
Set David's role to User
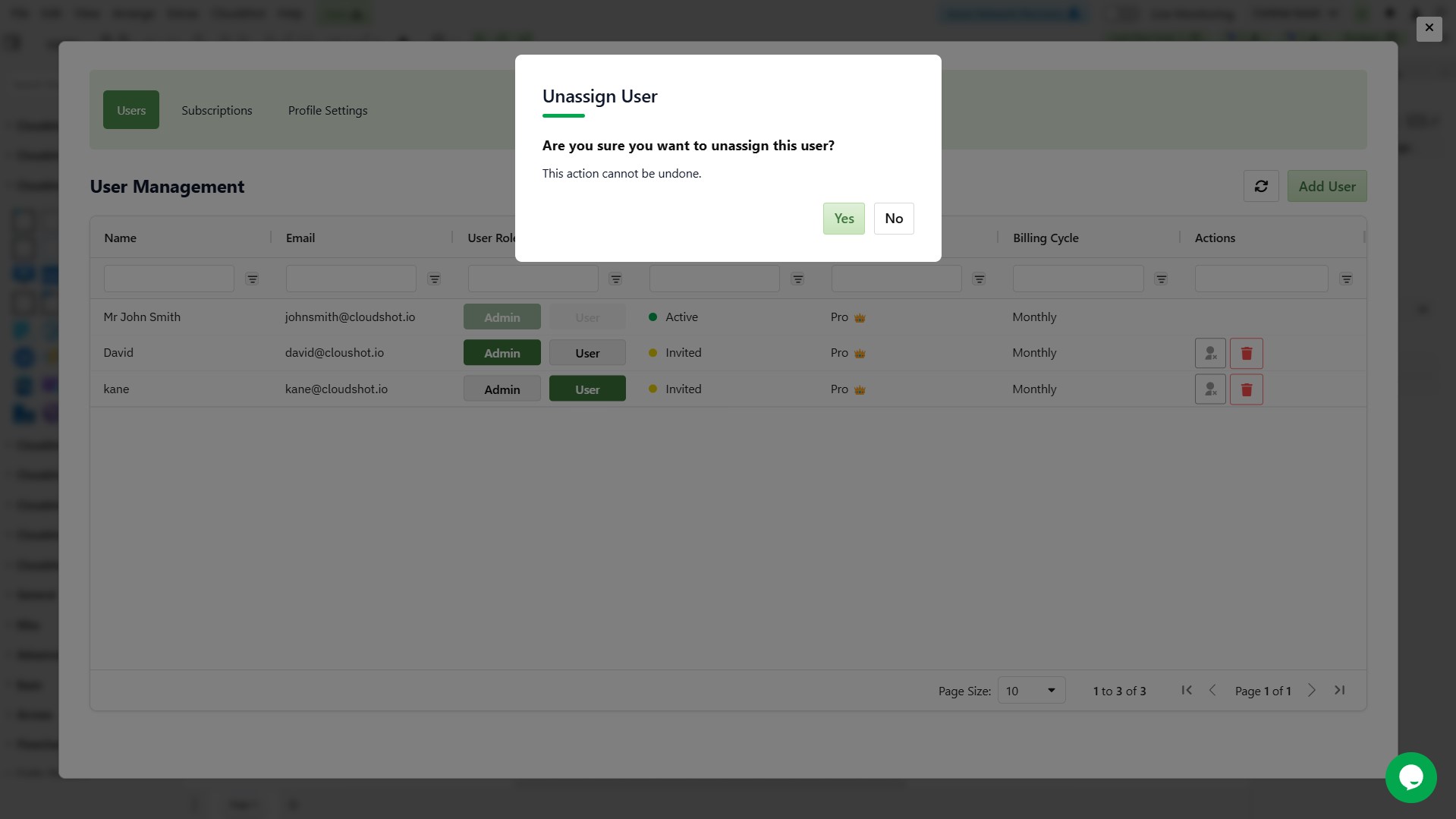click(587, 353)
